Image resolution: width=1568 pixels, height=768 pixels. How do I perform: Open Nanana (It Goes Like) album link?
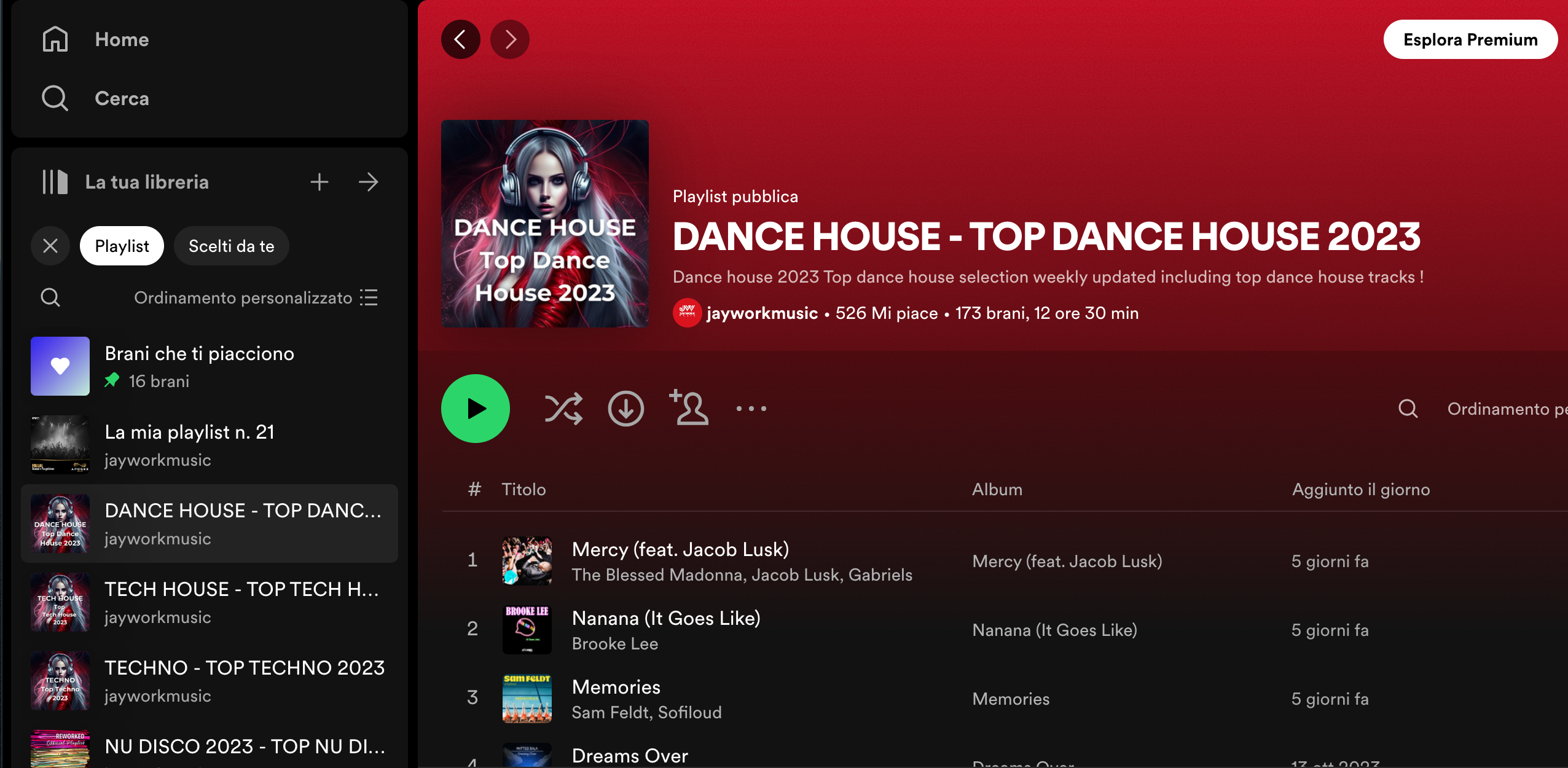[1055, 630]
